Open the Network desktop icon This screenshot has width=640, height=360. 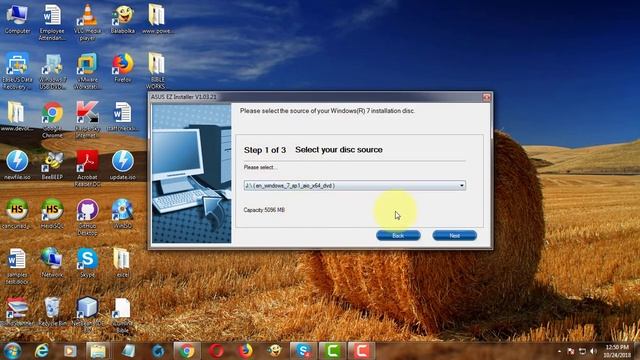tap(52, 262)
